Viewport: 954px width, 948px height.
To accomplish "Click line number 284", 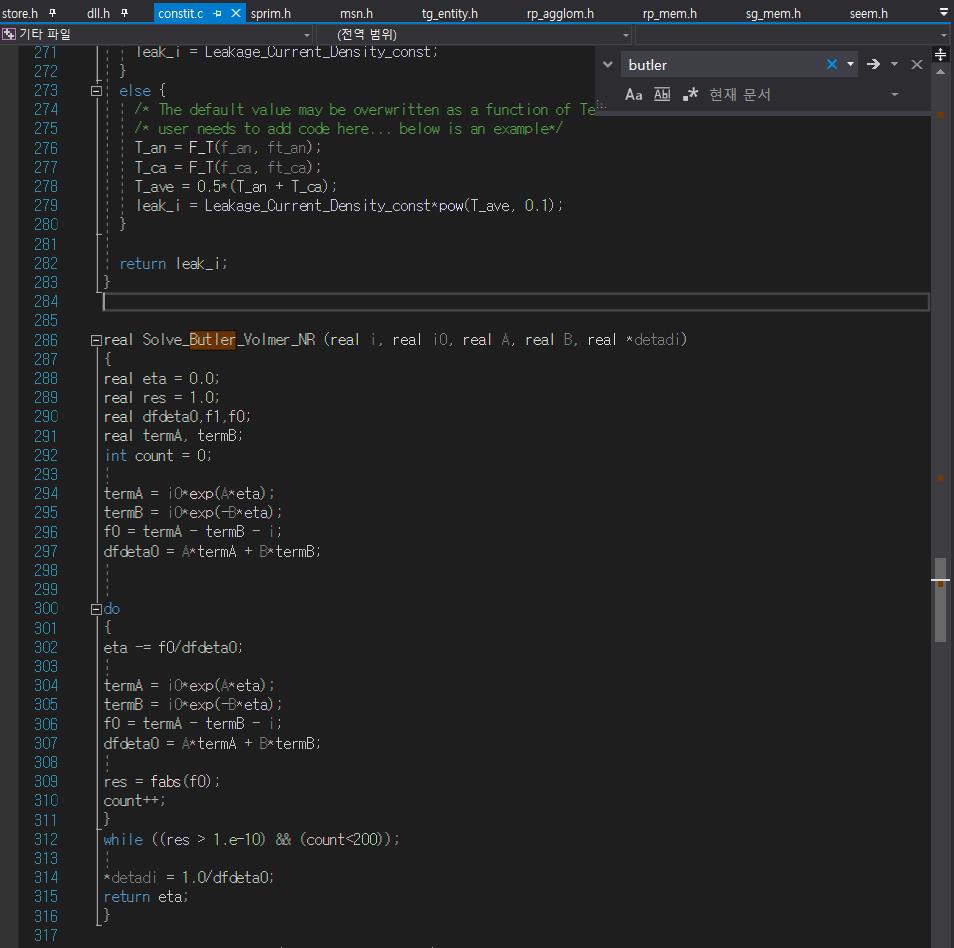I will (46, 301).
